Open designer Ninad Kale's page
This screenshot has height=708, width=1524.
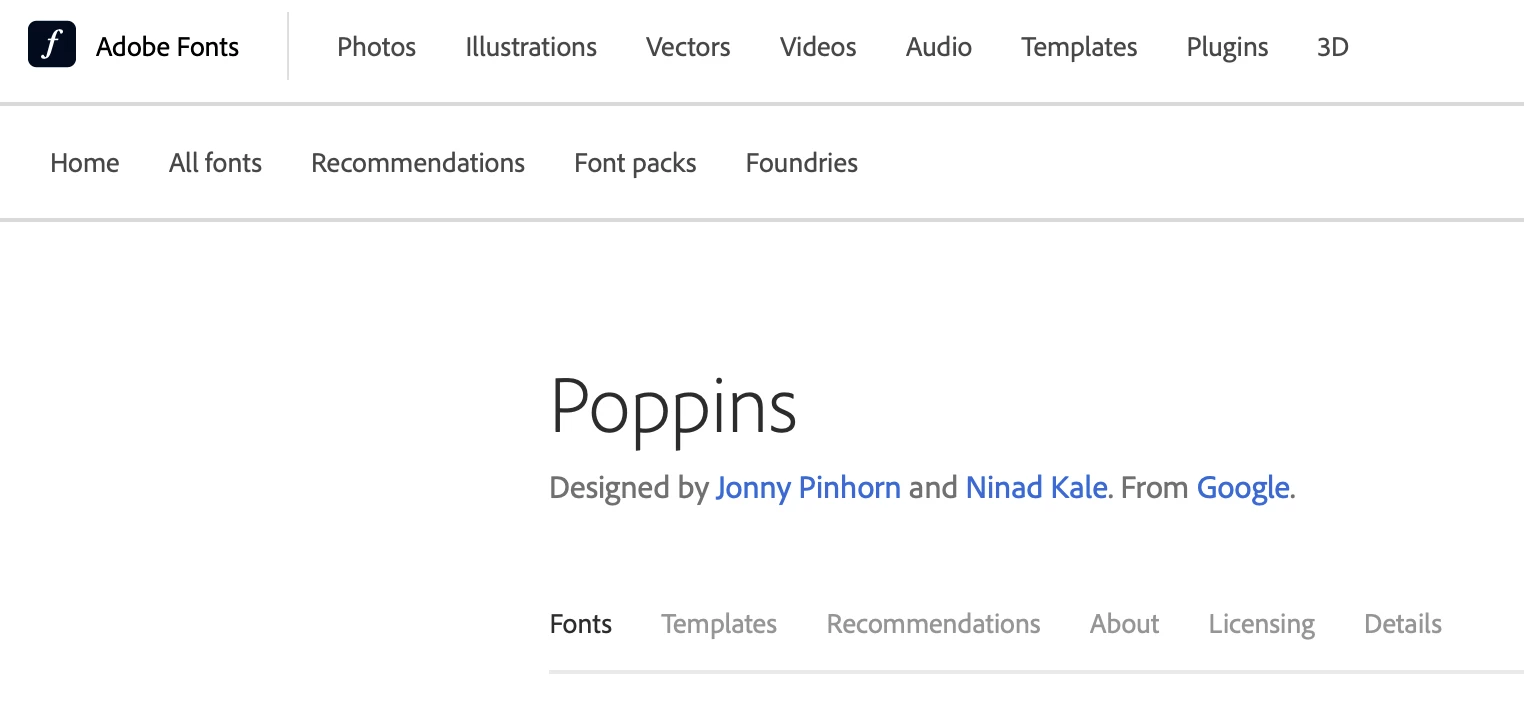pos(1036,488)
